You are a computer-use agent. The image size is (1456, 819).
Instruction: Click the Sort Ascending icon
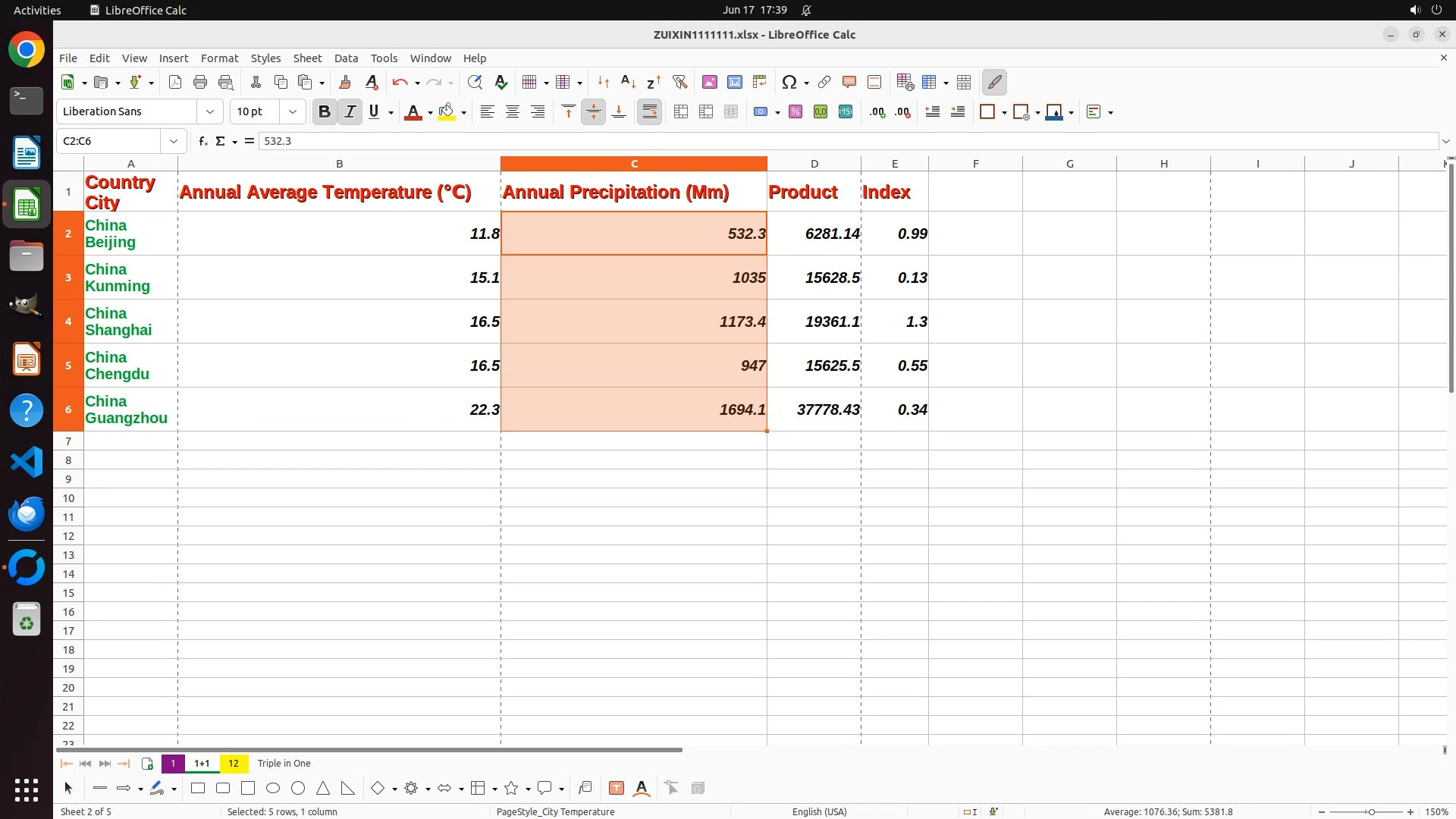tap(628, 82)
